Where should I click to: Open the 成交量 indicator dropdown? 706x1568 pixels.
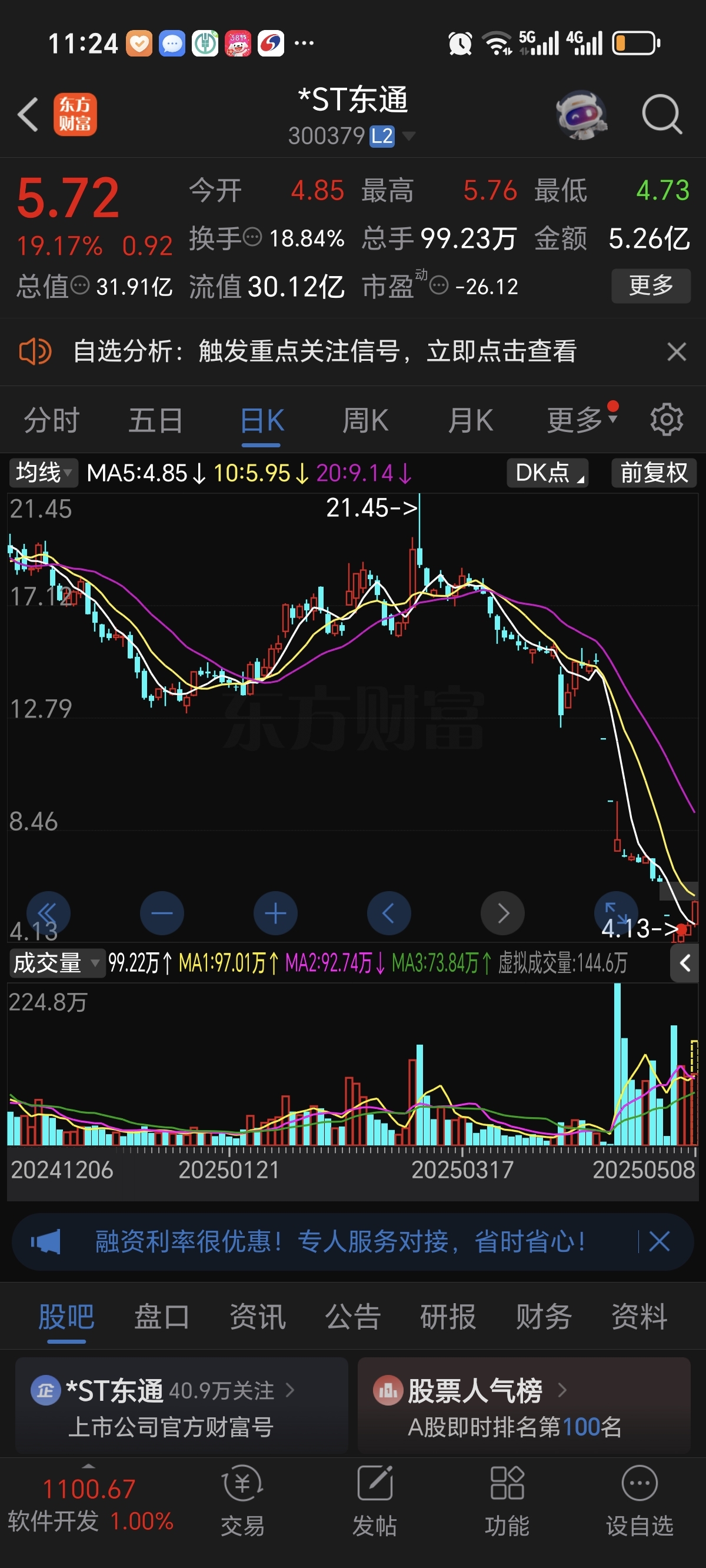point(57,963)
